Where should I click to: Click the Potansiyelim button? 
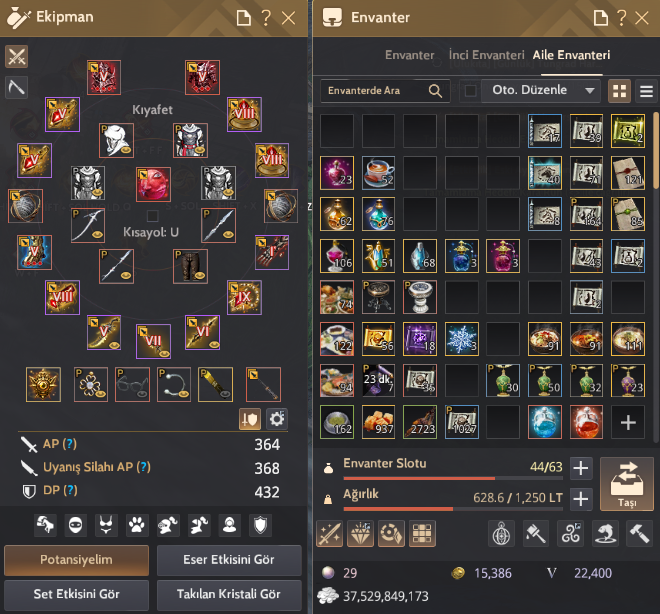(x=77, y=560)
